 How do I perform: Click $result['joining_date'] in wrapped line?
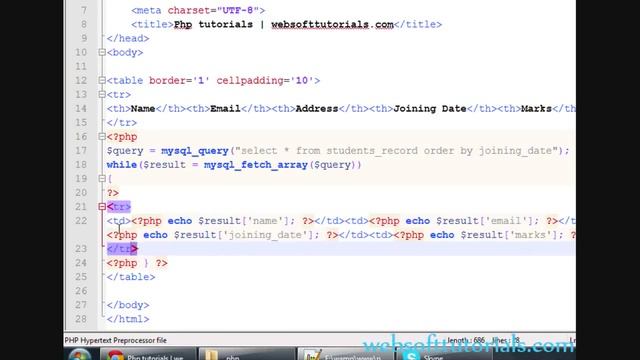(x=244, y=235)
